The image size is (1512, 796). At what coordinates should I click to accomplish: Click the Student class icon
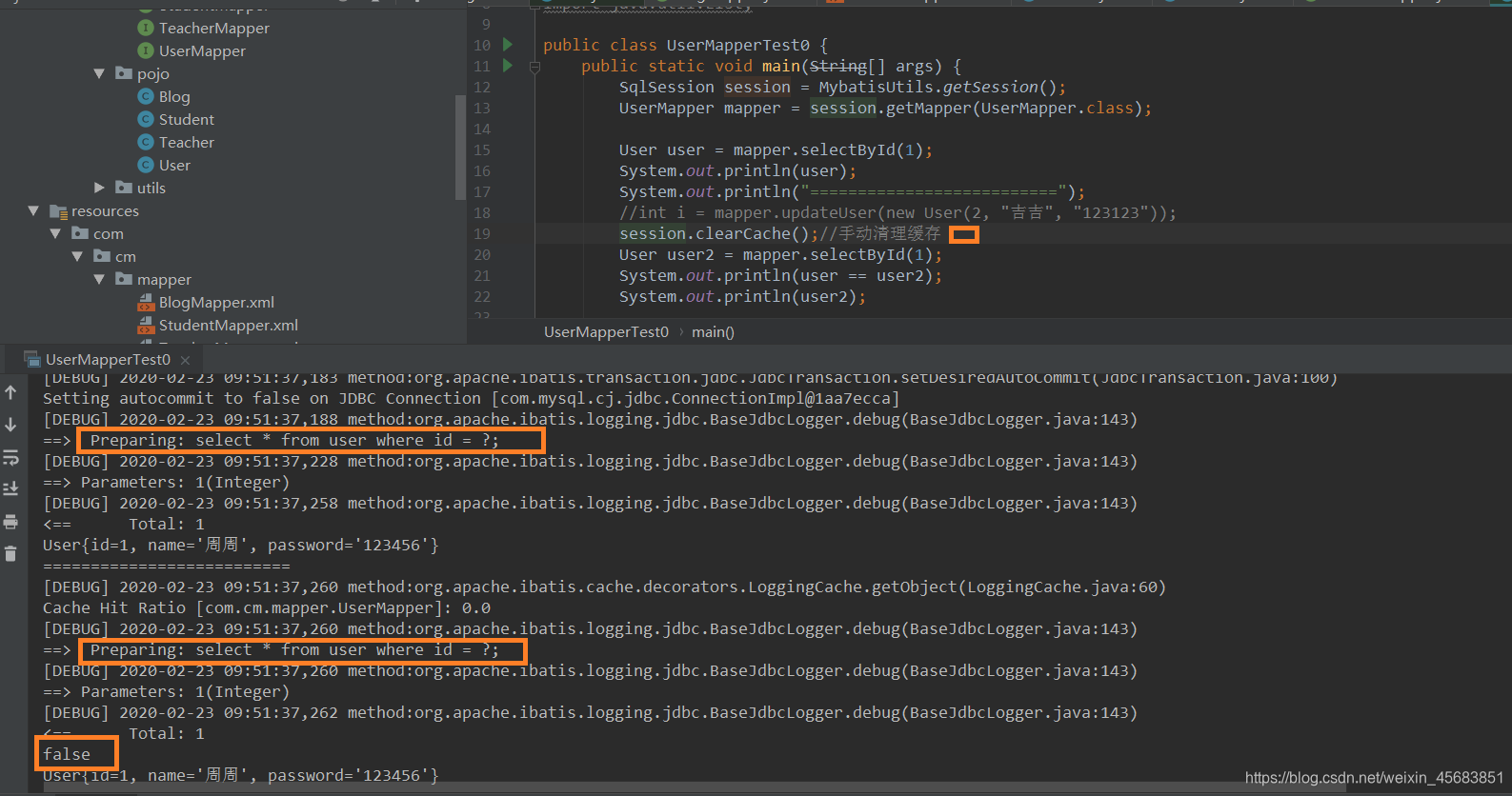coord(146,119)
